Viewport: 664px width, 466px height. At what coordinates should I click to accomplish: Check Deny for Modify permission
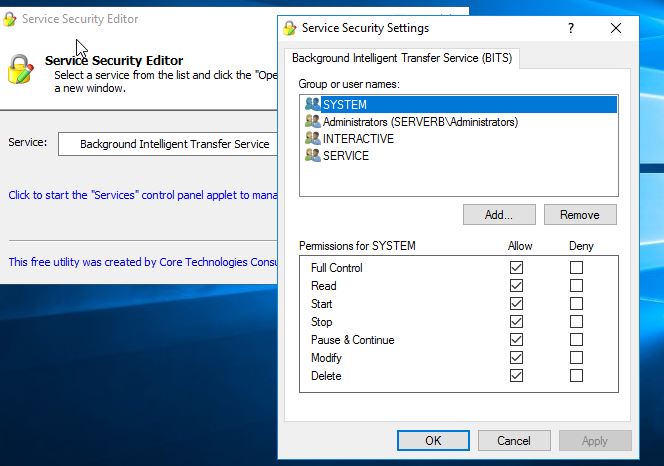[576, 358]
